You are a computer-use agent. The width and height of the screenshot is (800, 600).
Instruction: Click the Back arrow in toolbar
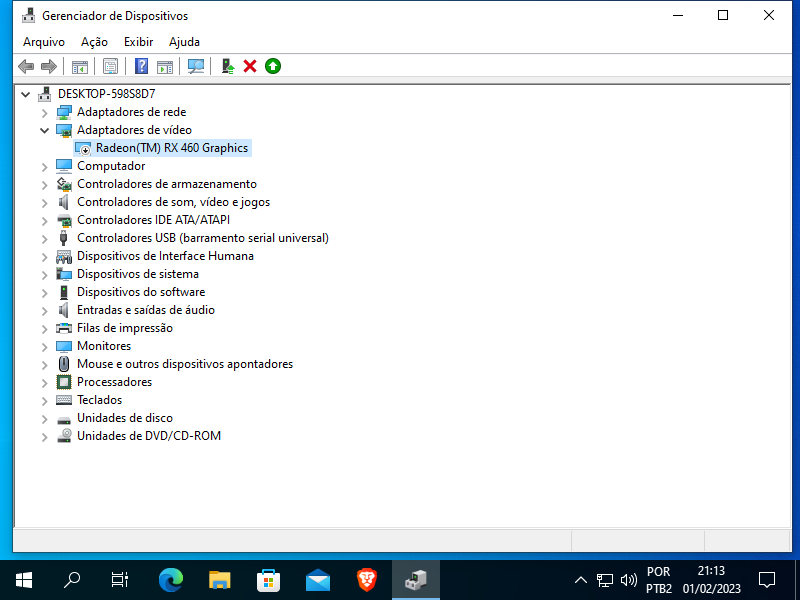[26, 66]
